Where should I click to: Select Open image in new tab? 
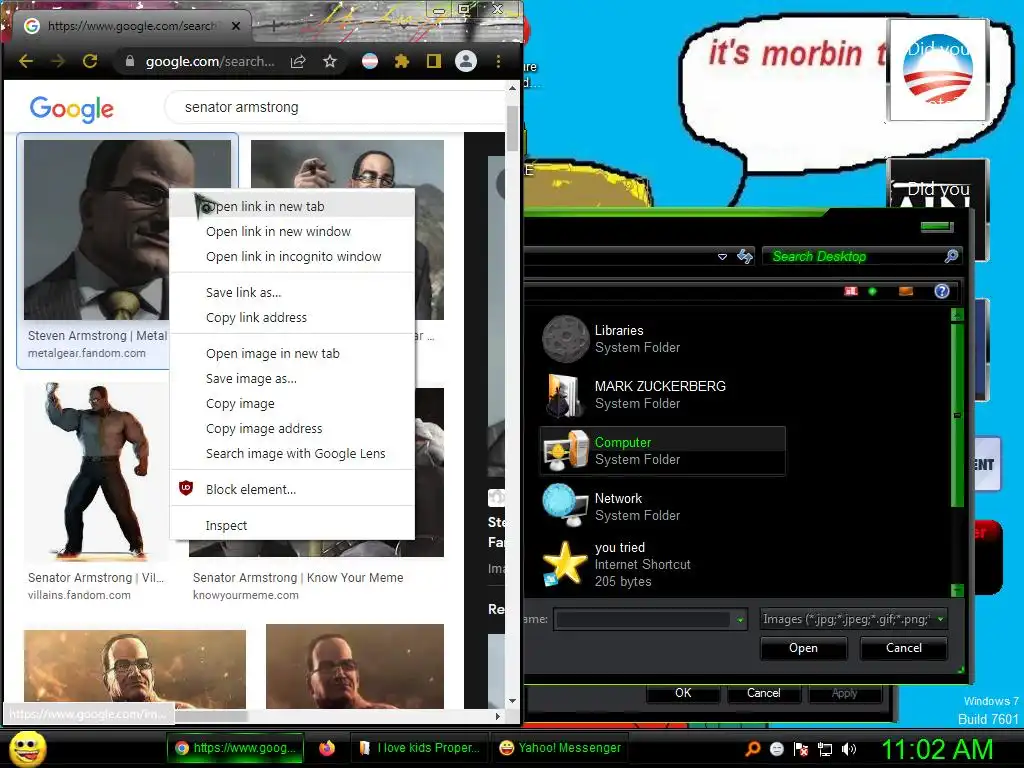pos(292,353)
